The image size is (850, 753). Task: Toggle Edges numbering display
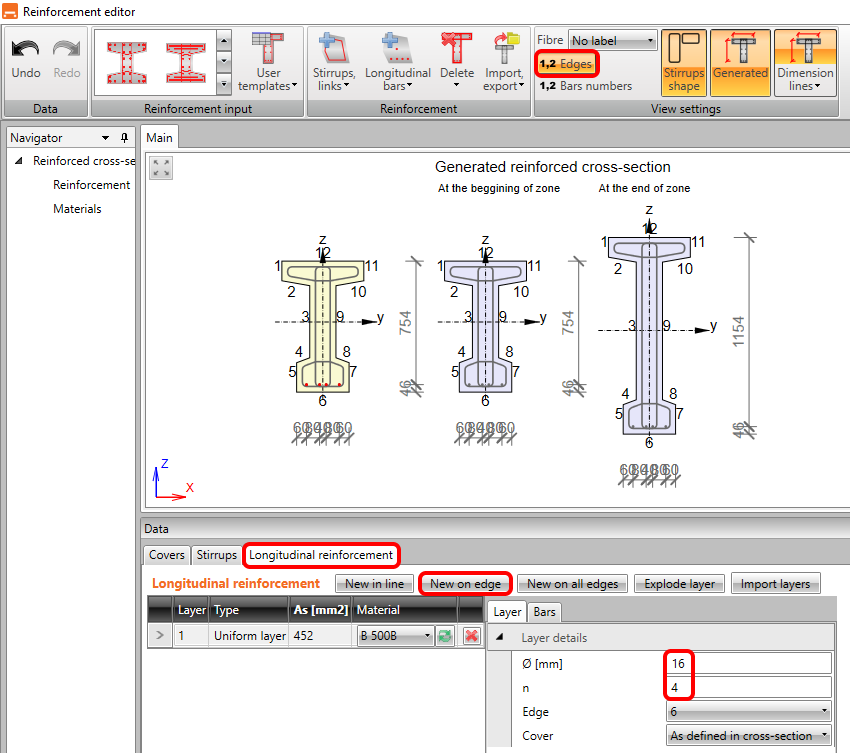pos(566,64)
